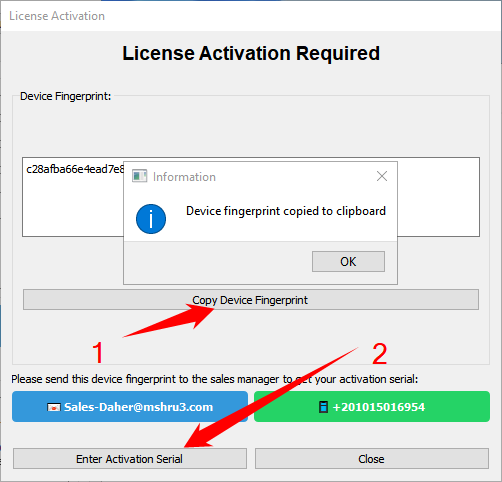Click the envelope icon on the email button
The image size is (502, 482).
54,407
